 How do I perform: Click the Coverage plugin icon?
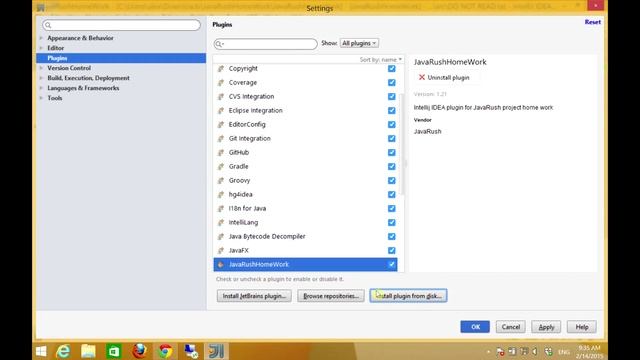tap(221, 82)
